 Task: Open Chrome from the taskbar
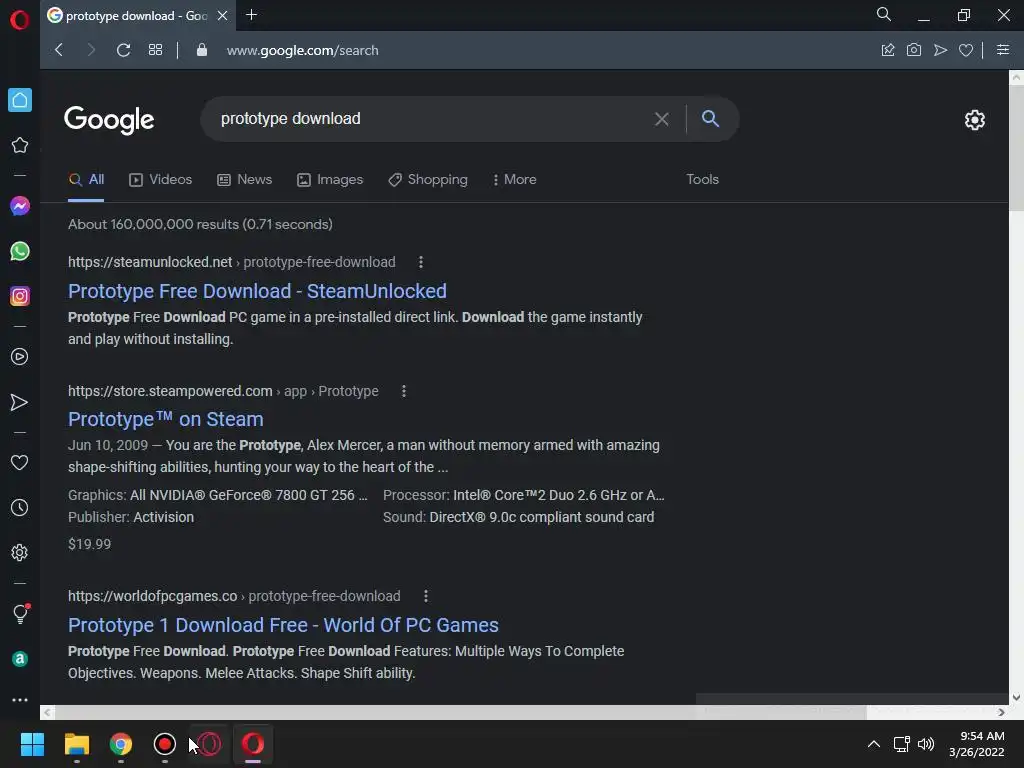pos(121,744)
